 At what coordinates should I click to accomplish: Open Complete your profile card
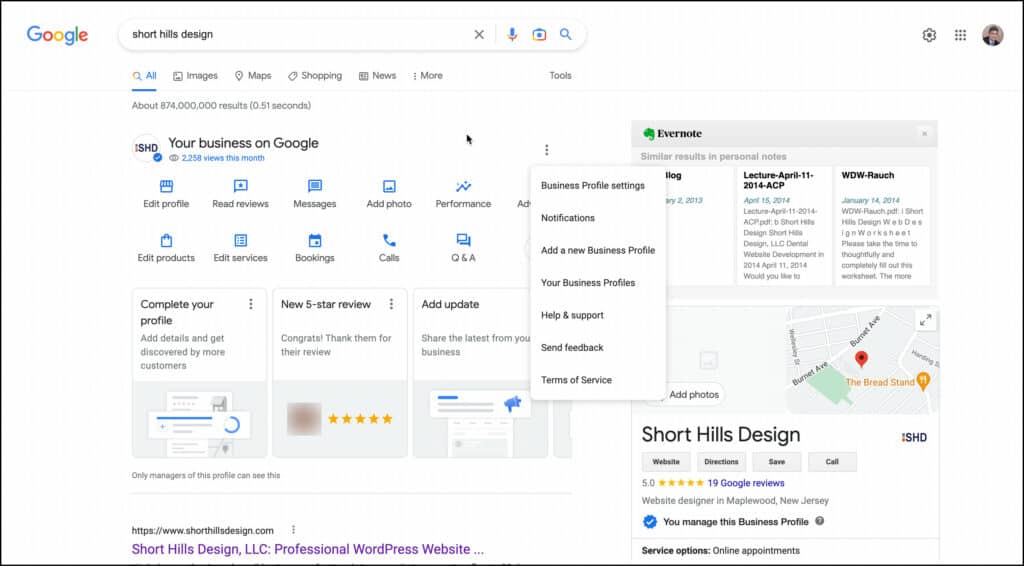pos(199,373)
